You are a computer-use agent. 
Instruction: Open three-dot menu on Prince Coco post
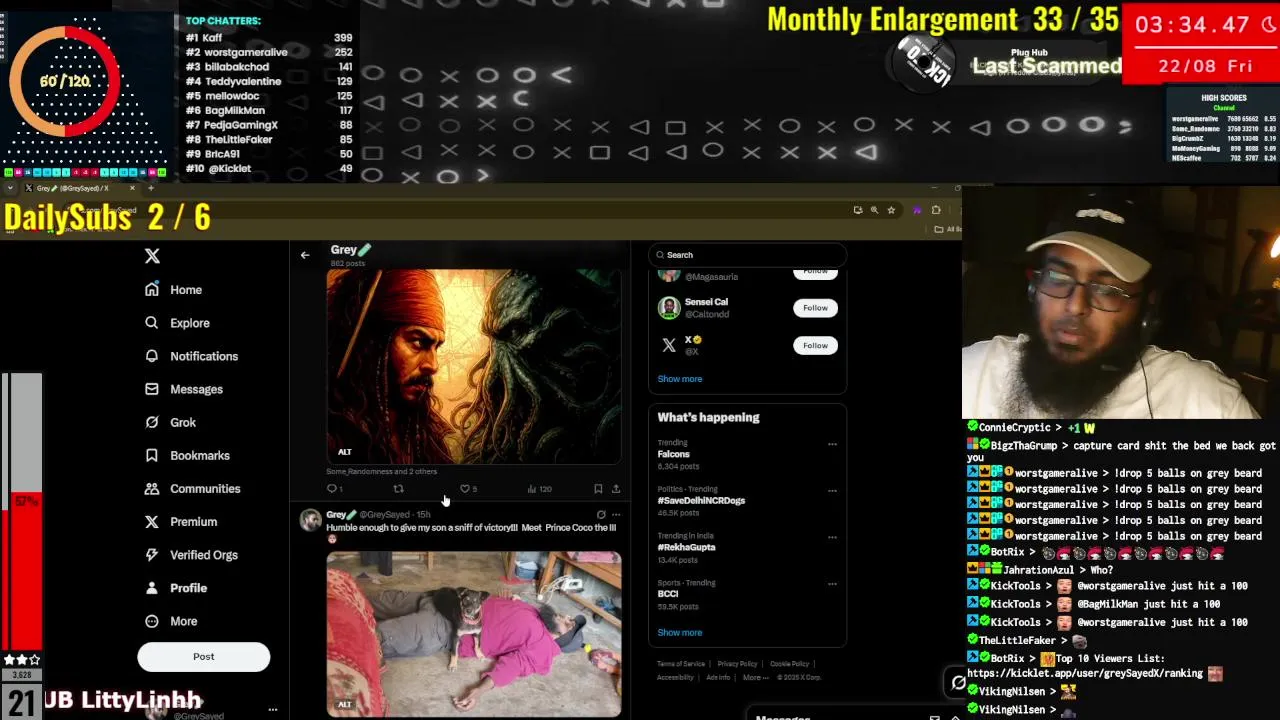point(616,515)
